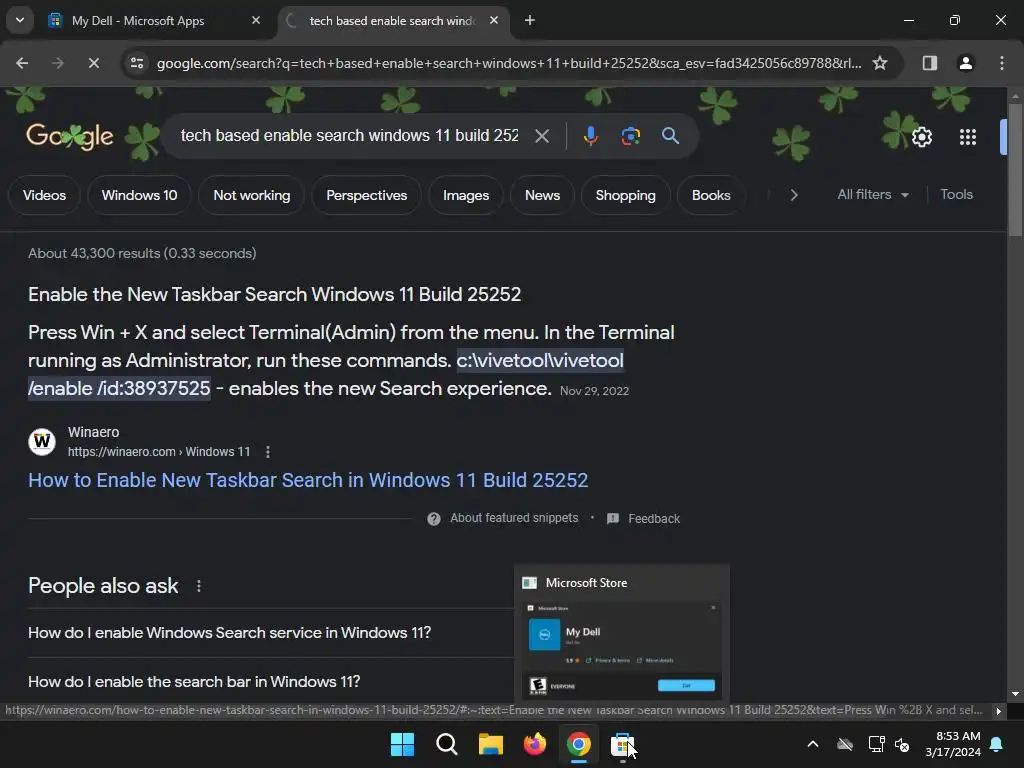Open search Tools
1024x768 pixels.
[x=956, y=195]
